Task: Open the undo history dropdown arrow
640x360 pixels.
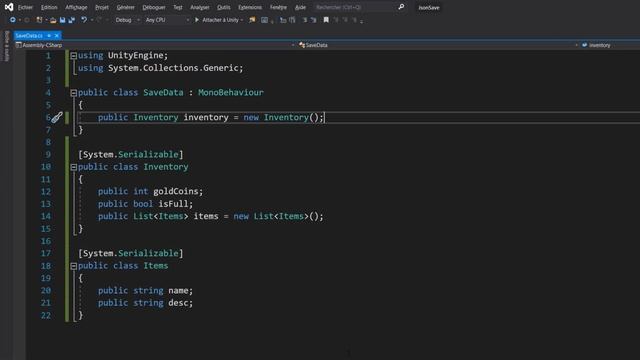Action: pos(92,20)
